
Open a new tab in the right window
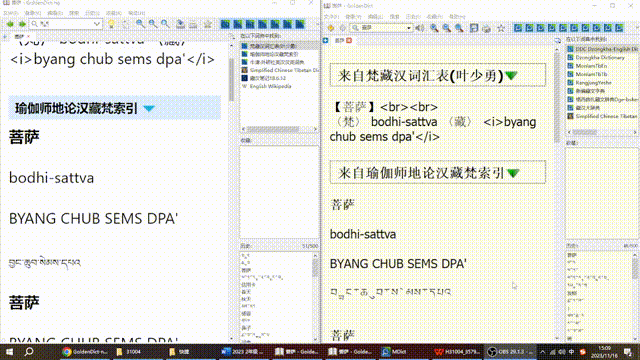pyautogui.click(x=325, y=40)
